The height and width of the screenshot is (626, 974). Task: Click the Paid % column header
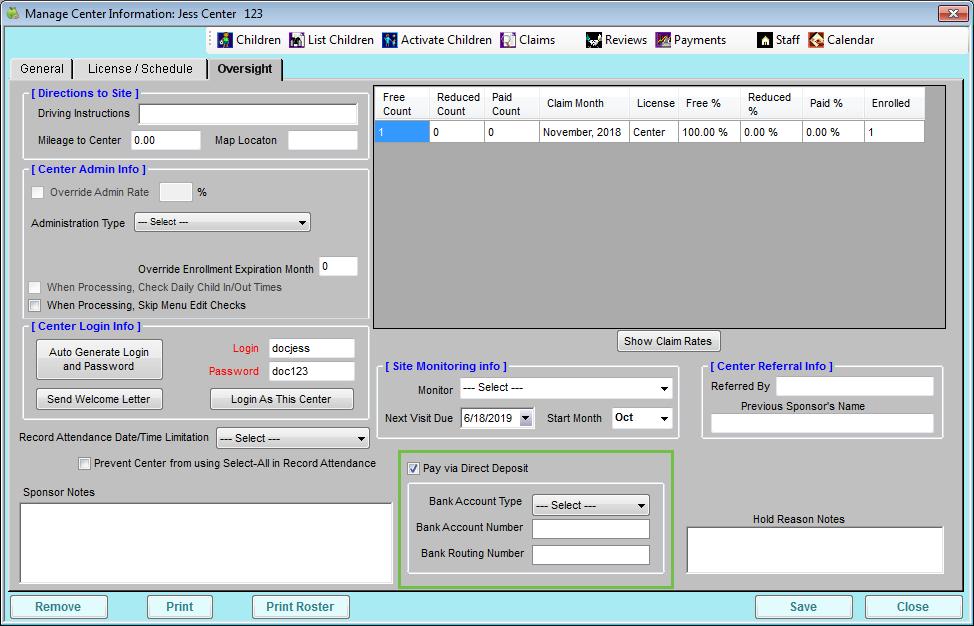click(834, 104)
